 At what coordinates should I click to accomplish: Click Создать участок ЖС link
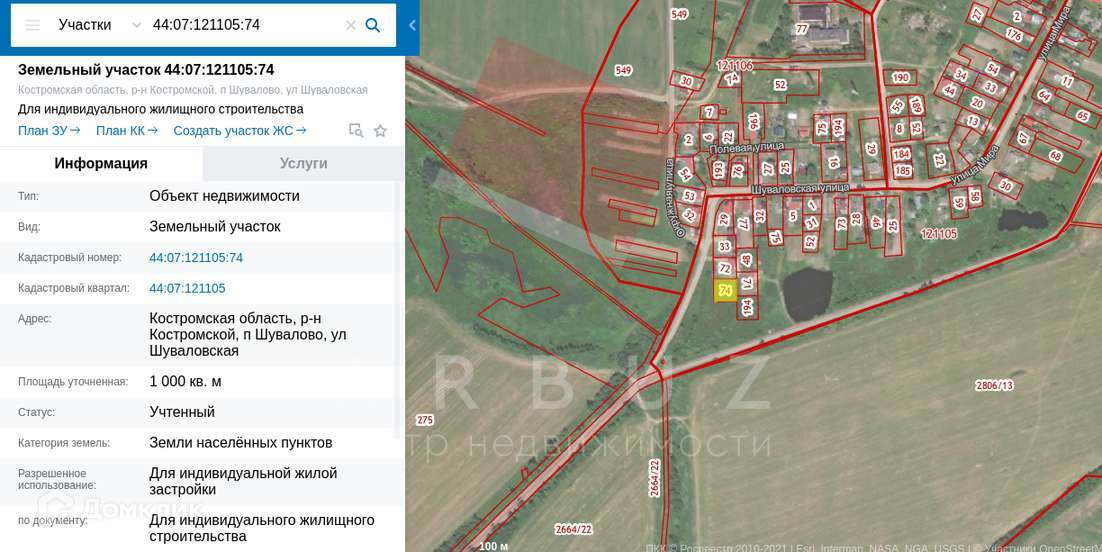[240, 131]
